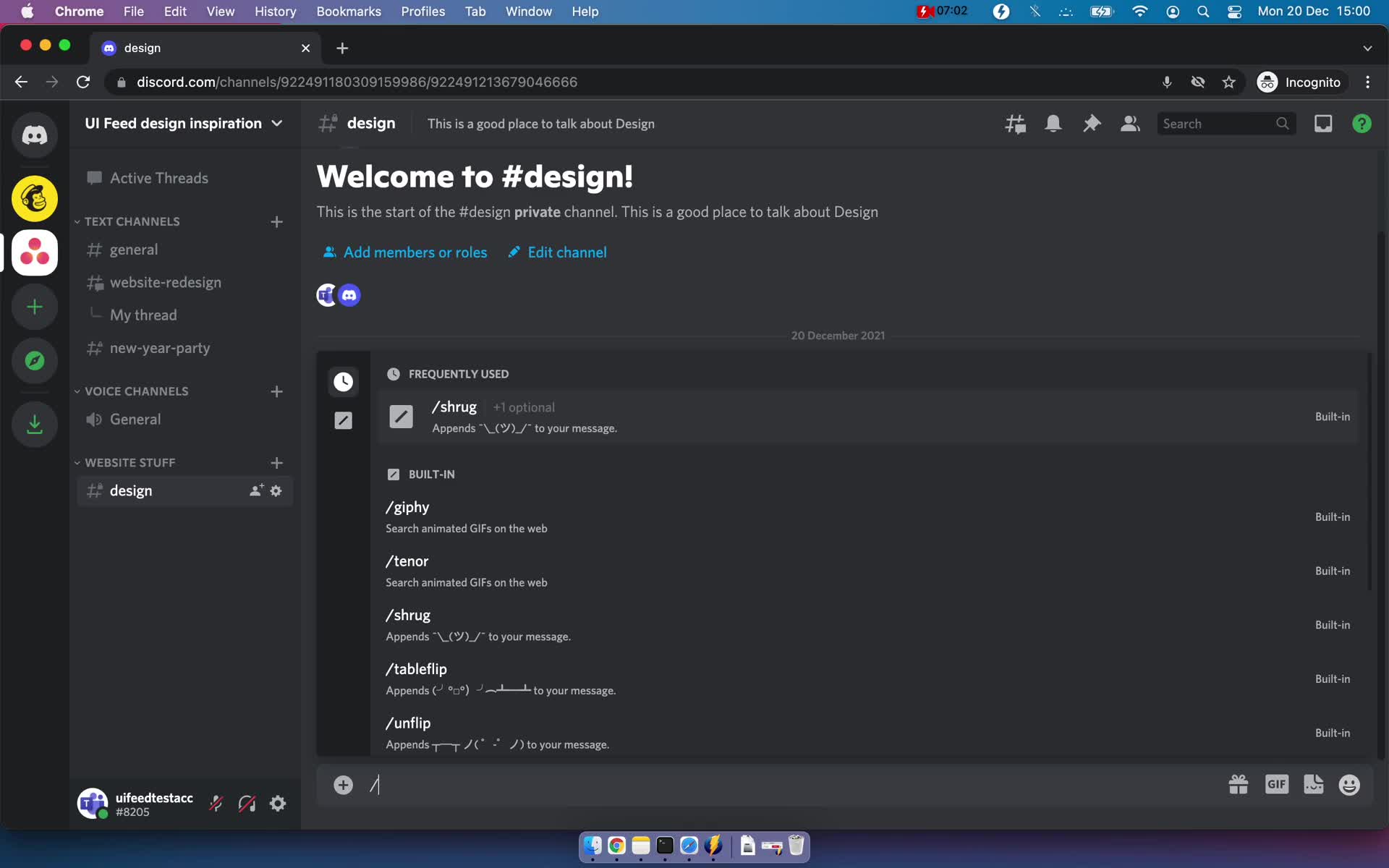Image resolution: width=1389 pixels, height=868 pixels.
Task: Open emoji picker smiley icon
Action: (1349, 785)
